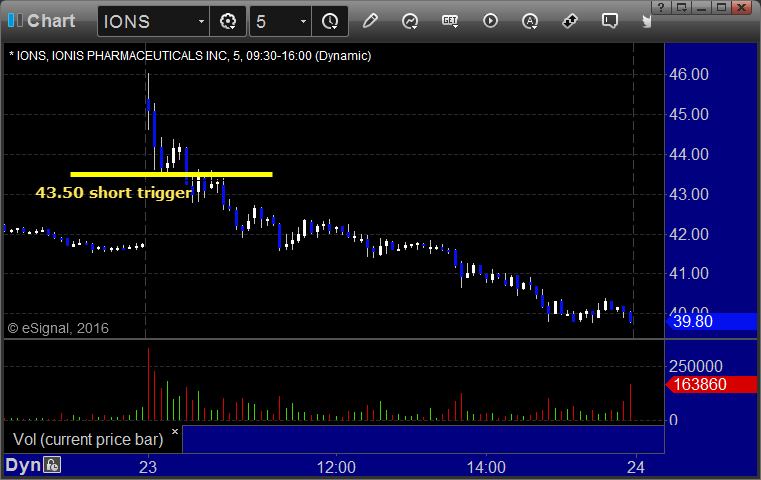Click the Dyn label at bottom left
This screenshot has height=480, width=761.
(23, 465)
